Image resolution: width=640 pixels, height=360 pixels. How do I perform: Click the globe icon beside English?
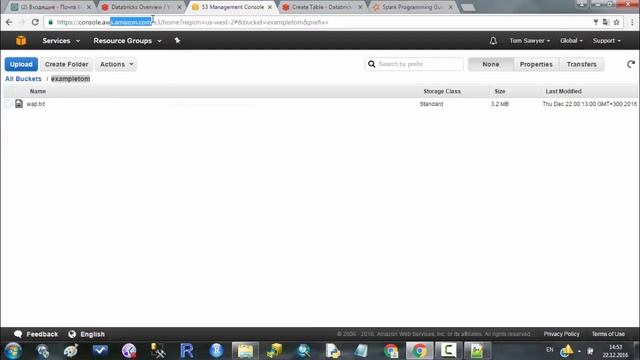(72, 334)
